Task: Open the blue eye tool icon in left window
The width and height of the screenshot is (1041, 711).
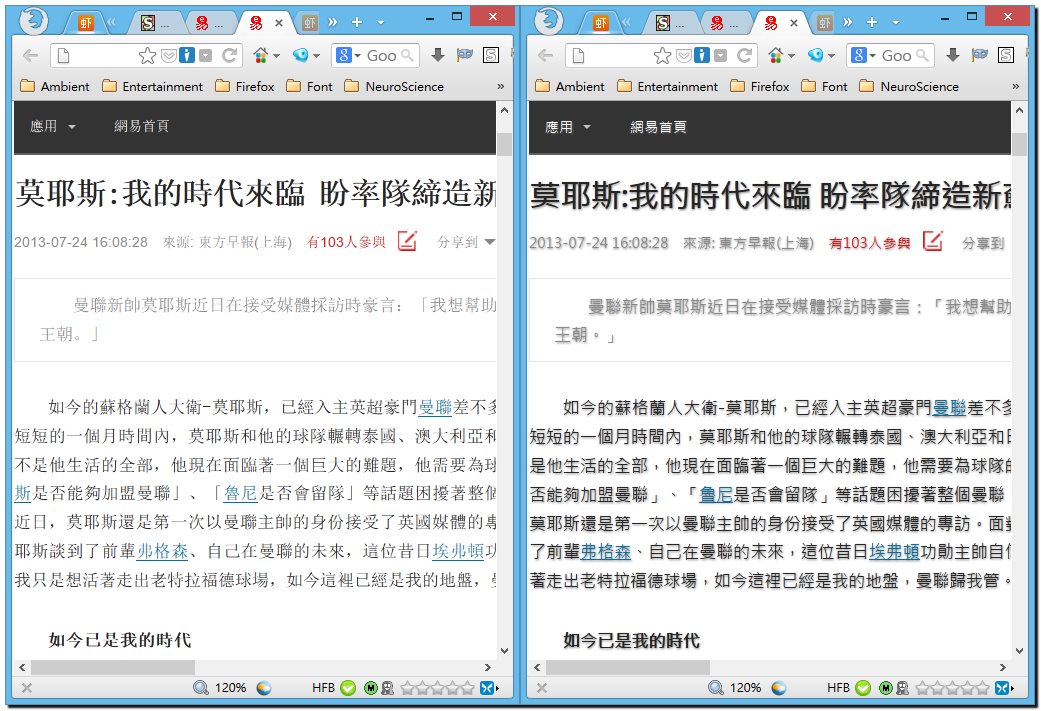Action: point(301,56)
